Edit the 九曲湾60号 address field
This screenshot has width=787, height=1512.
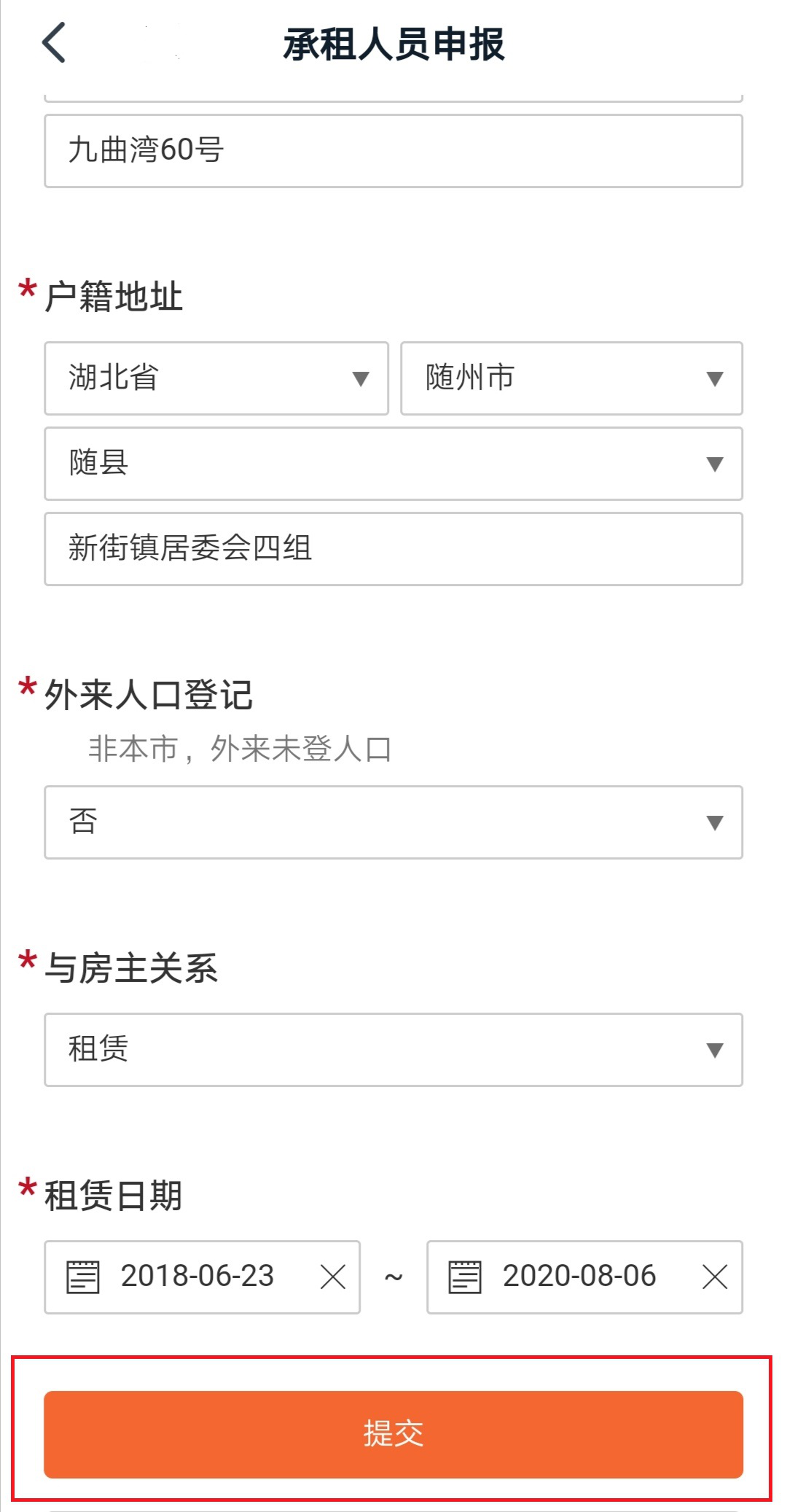[393, 151]
